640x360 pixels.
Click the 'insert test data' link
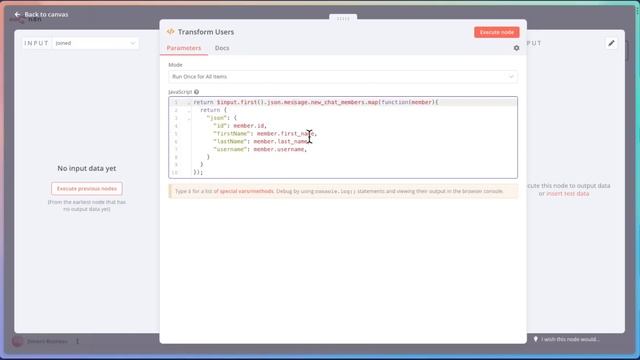(x=567, y=193)
